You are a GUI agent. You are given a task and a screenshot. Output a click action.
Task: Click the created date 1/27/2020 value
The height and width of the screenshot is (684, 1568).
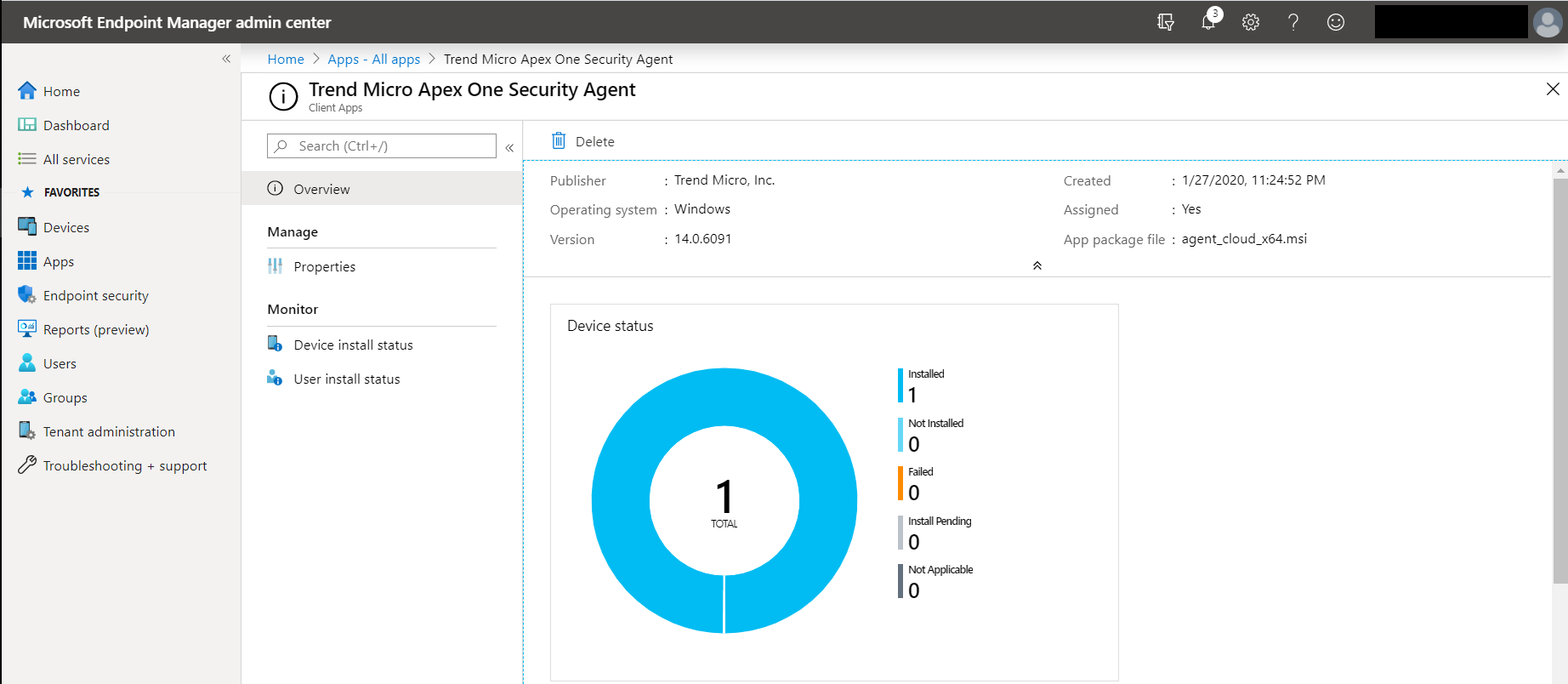click(x=1253, y=180)
